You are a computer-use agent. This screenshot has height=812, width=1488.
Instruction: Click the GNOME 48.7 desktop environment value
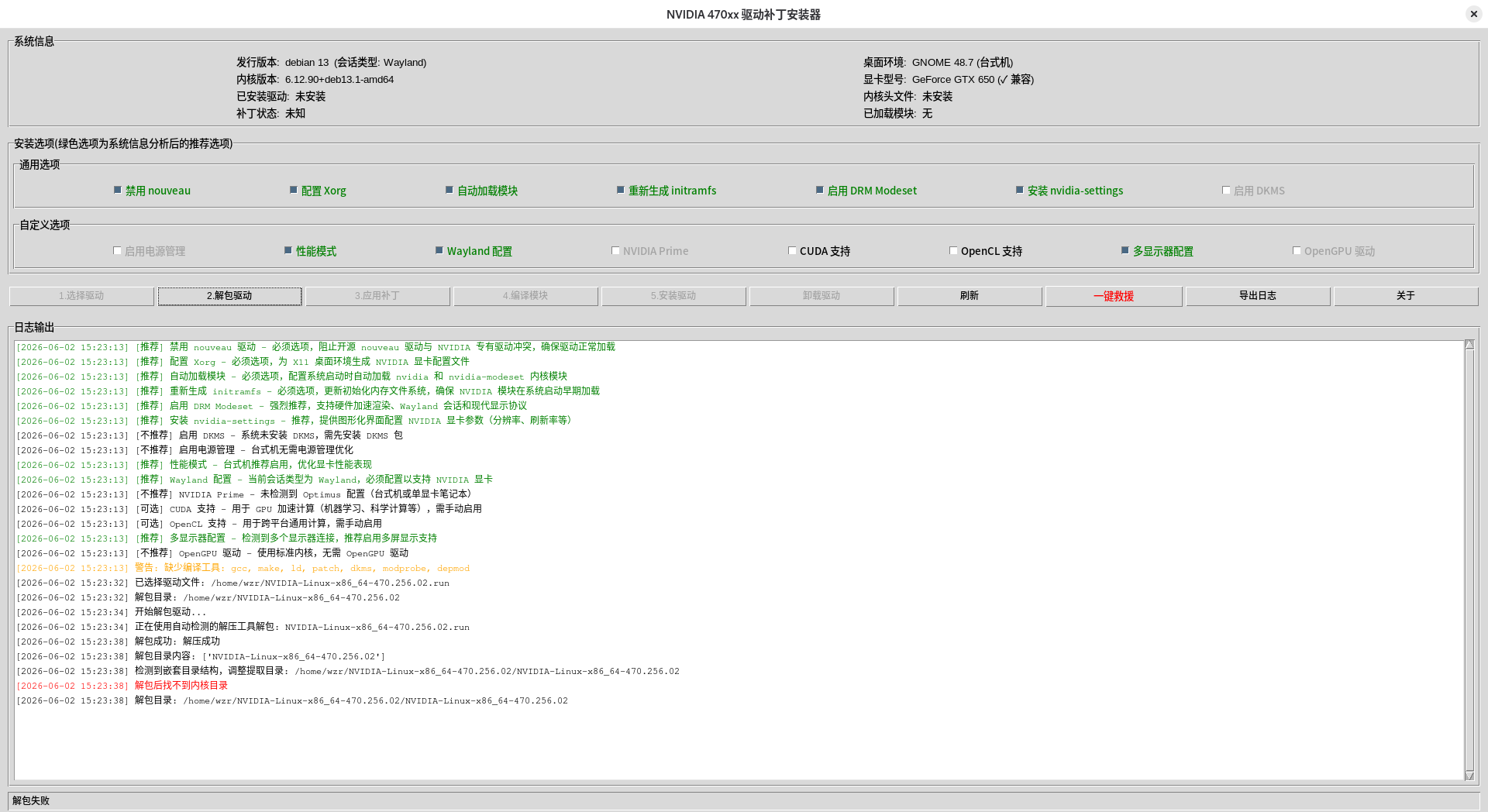tap(963, 62)
